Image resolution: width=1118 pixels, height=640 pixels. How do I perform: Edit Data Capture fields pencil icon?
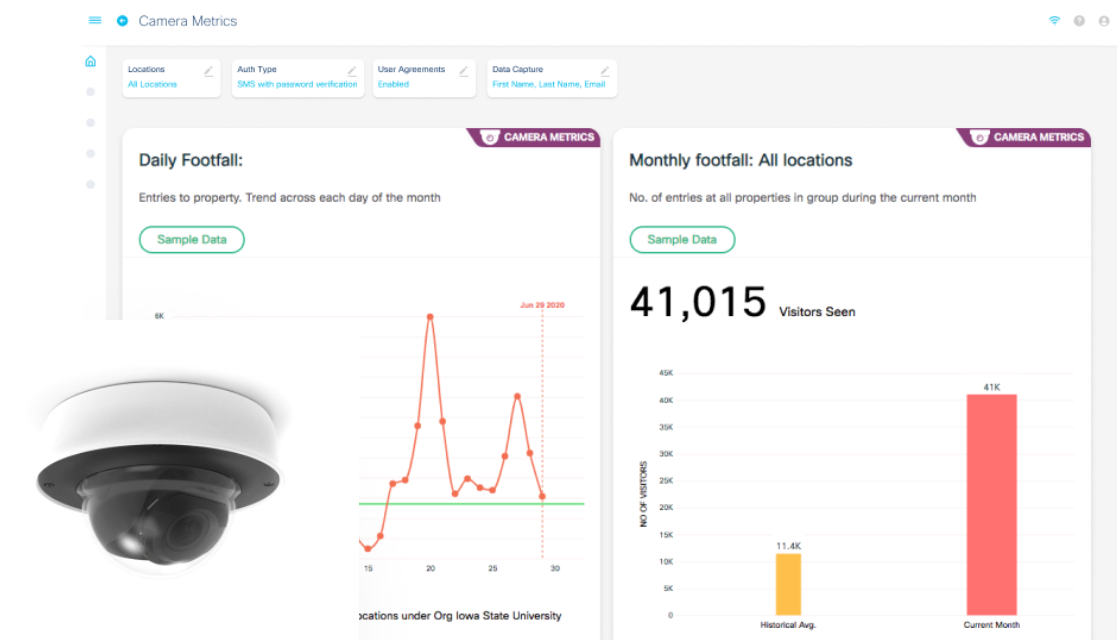coord(605,71)
